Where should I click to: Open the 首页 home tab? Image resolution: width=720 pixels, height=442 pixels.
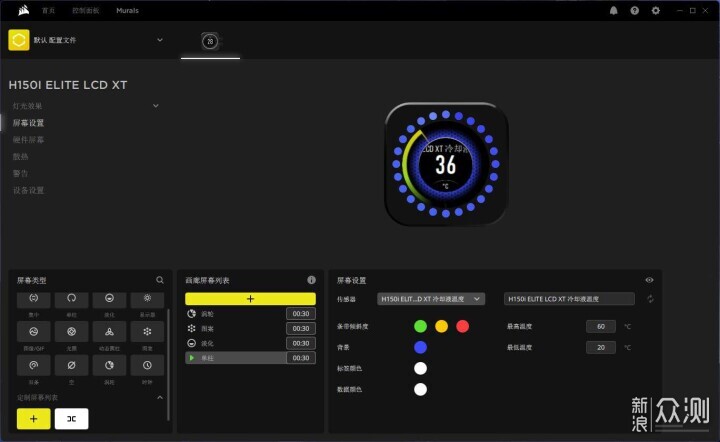coord(48,11)
